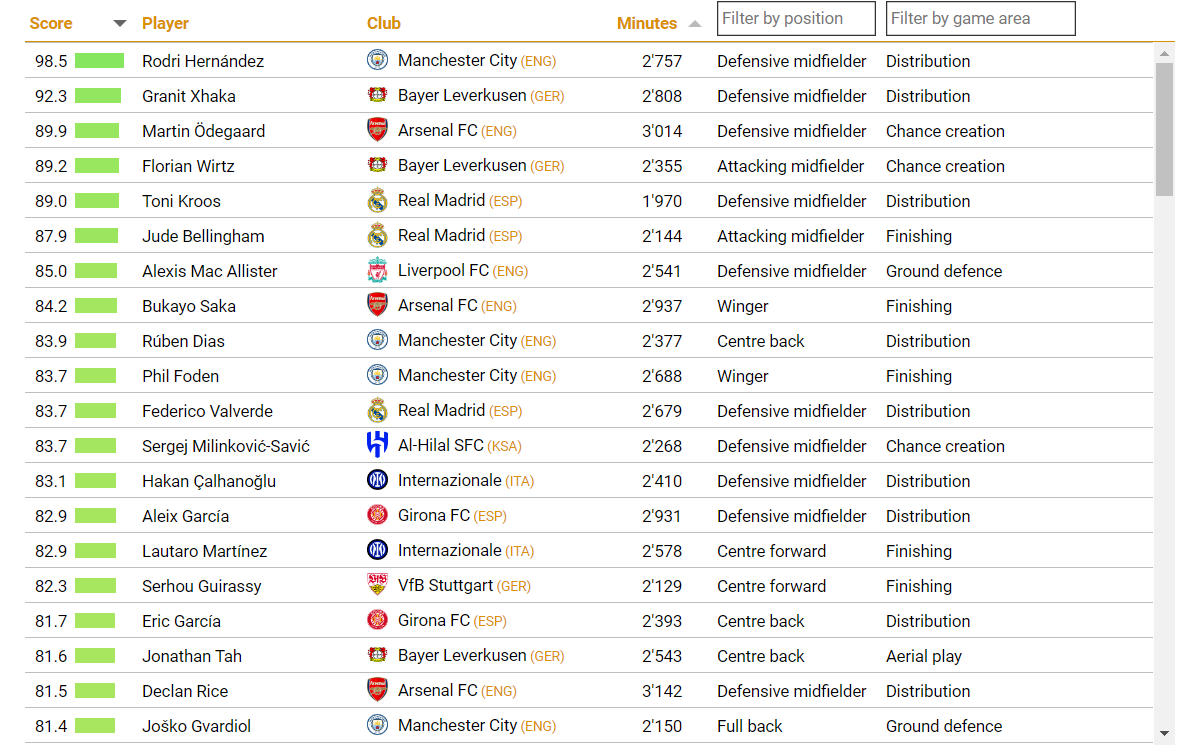Viewport: 1197px width, 746px height.
Task: Sort table by Player column header
Action: (x=165, y=24)
